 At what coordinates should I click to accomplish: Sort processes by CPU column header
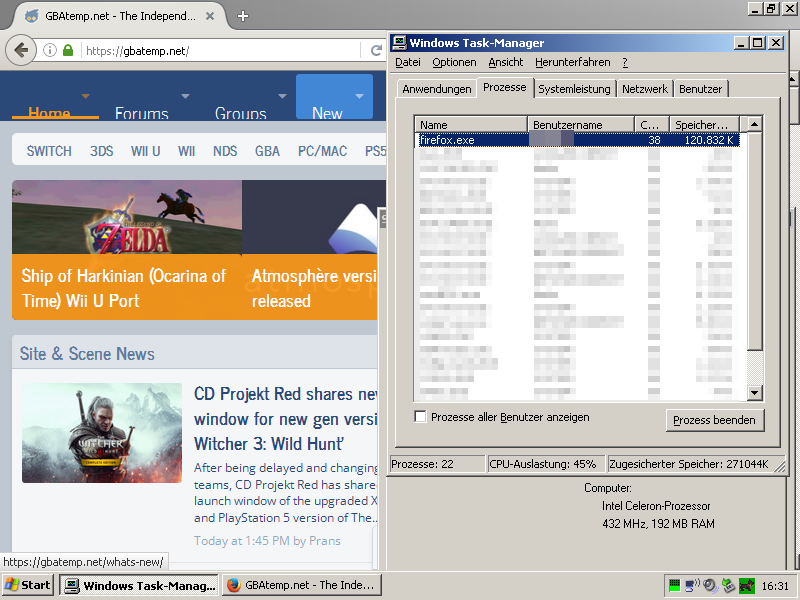click(652, 124)
